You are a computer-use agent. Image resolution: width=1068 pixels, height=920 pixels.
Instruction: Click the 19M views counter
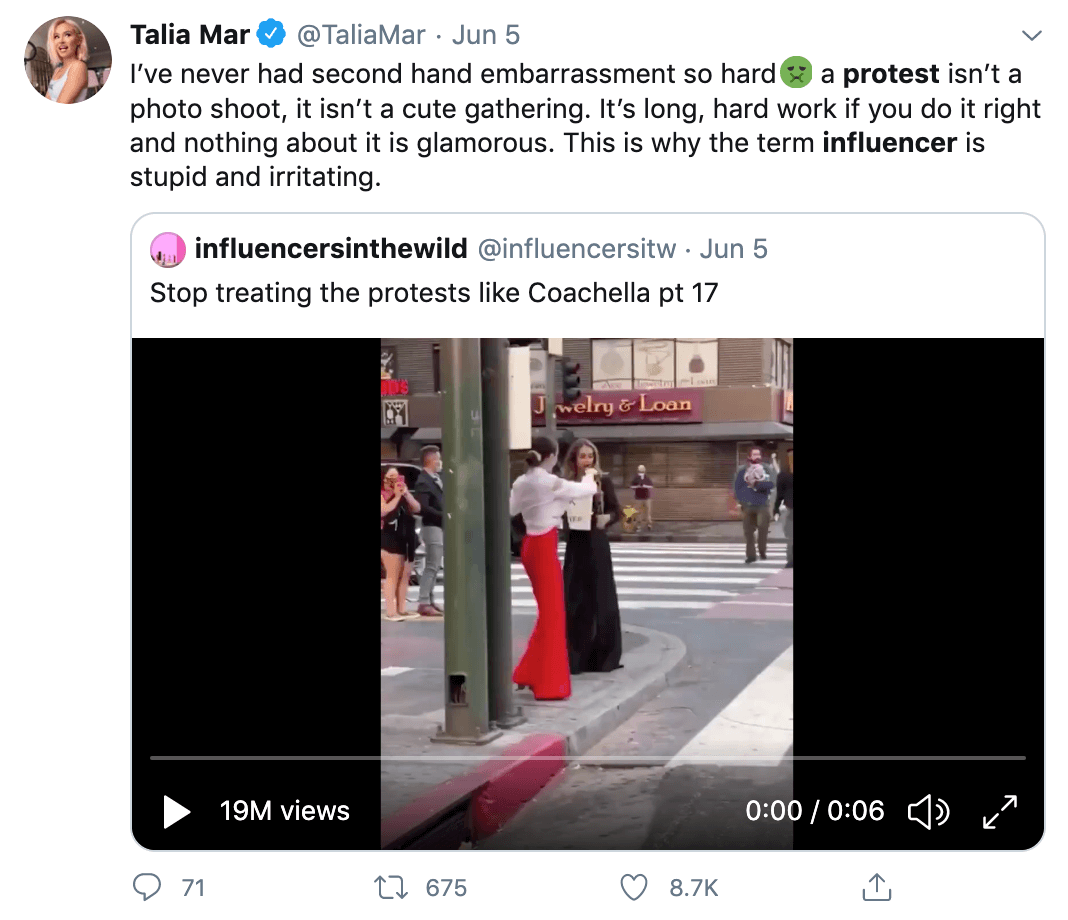point(285,811)
